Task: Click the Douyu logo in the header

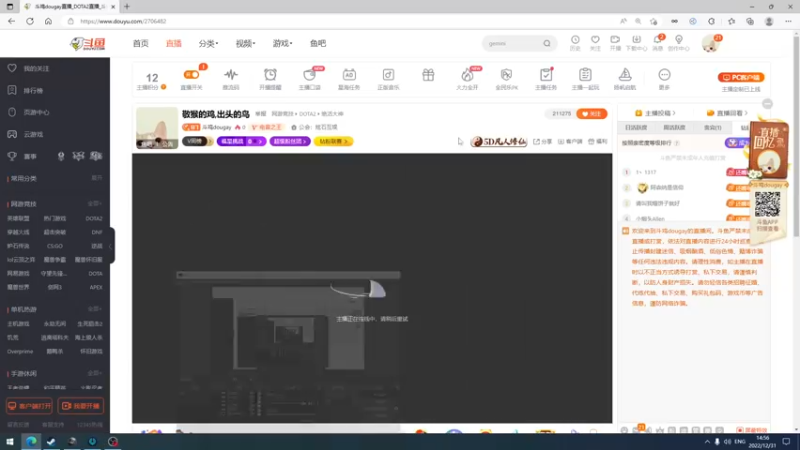Action: click(88, 44)
